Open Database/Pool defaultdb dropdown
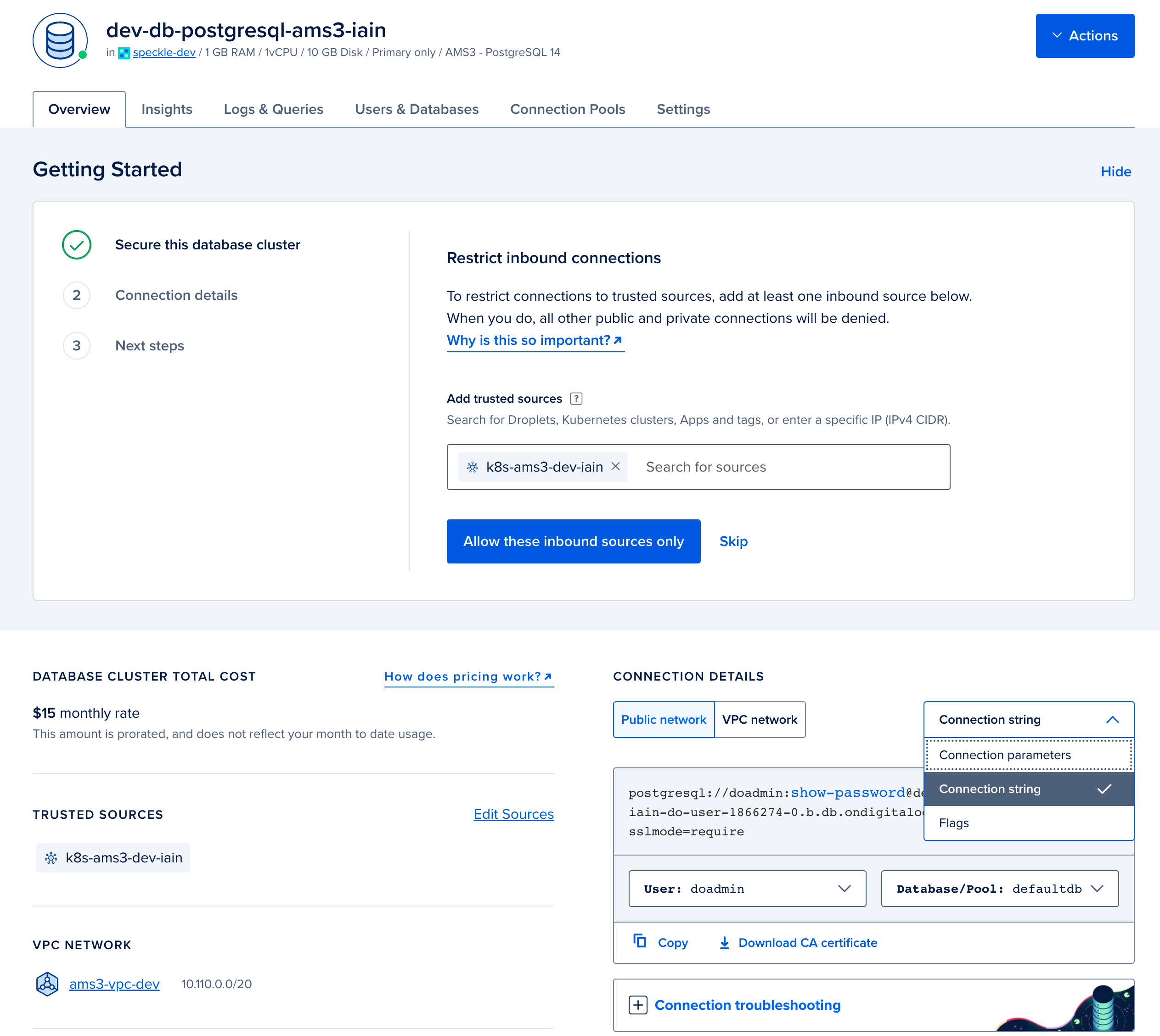The height and width of the screenshot is (1036, 1160). [999, 888]
